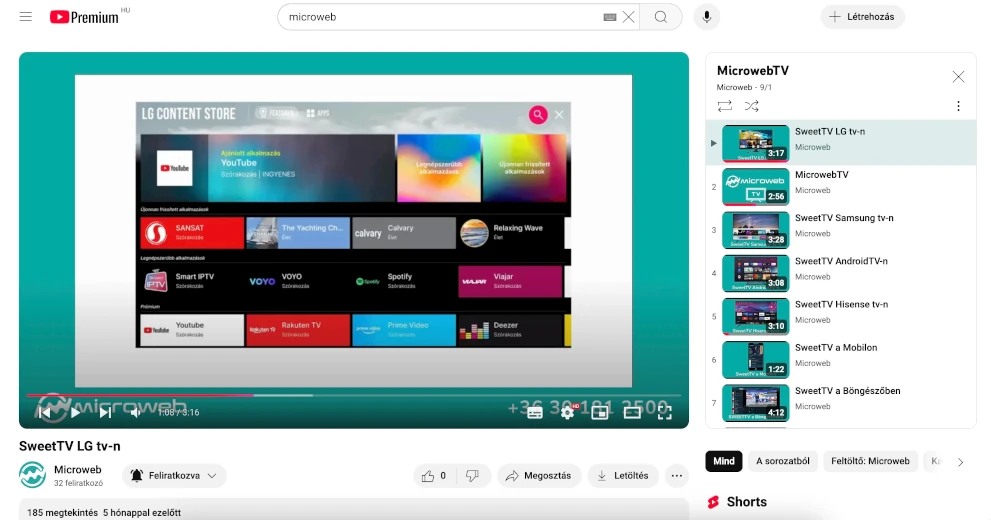Select A sorozatból filter chip
Image resolution: width=991 pixels, height=520 pixels.
click(x=782, y=461)
